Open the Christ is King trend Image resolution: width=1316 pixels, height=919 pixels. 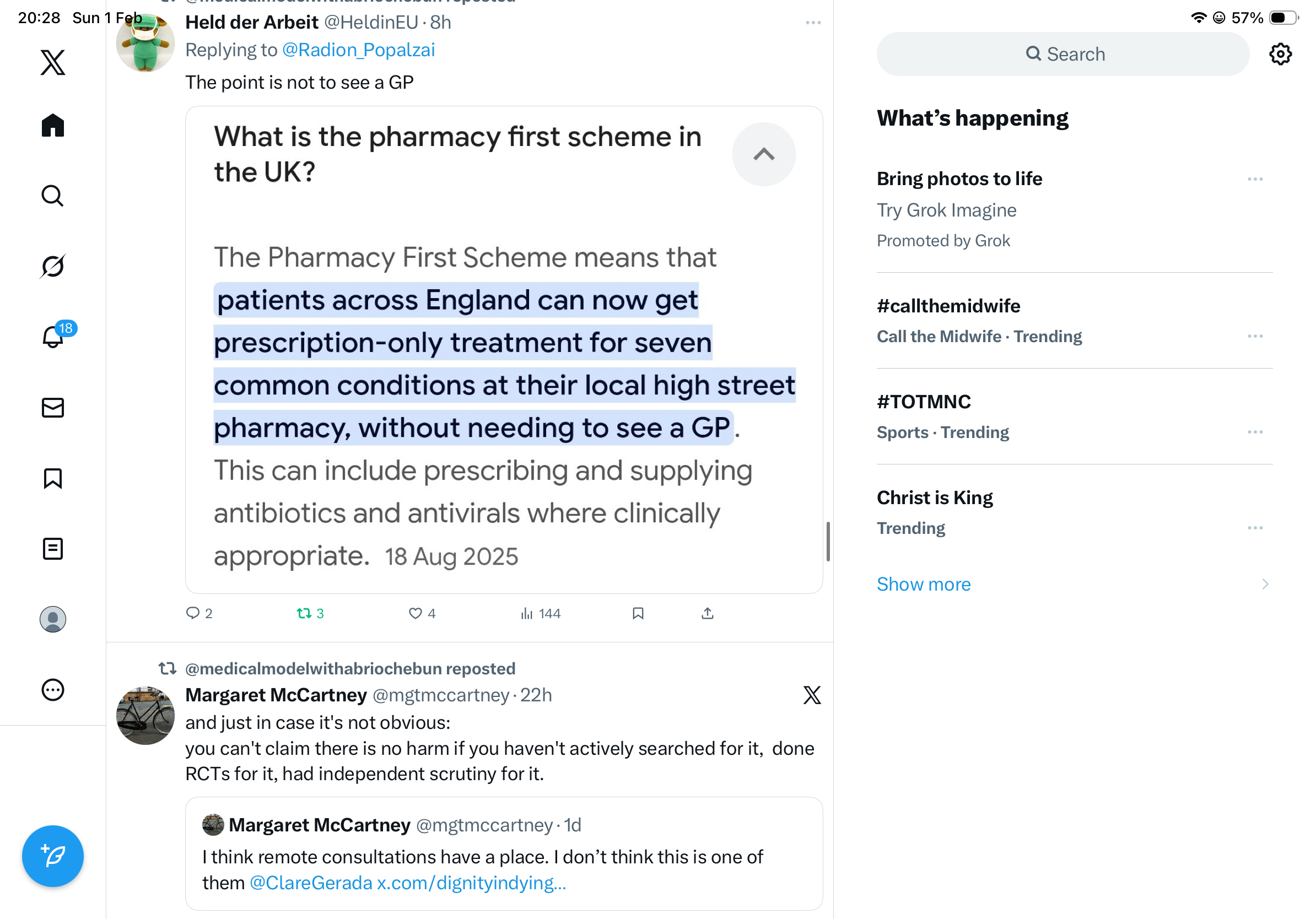click(x=934, y=498)
